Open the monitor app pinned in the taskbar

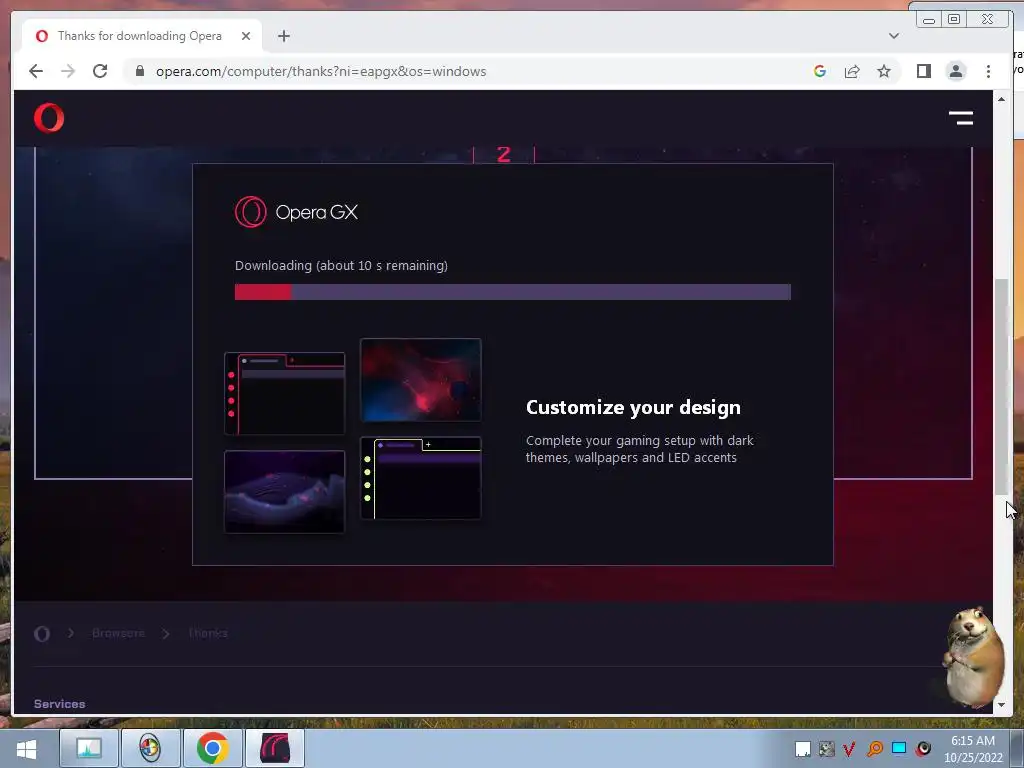coord(89,748)
